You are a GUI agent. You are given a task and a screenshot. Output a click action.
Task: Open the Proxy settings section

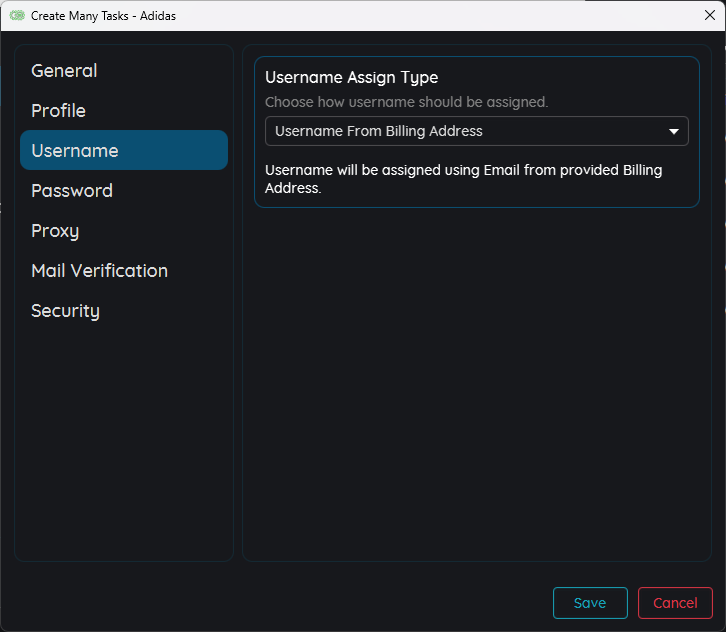click(x=55, y=231)
